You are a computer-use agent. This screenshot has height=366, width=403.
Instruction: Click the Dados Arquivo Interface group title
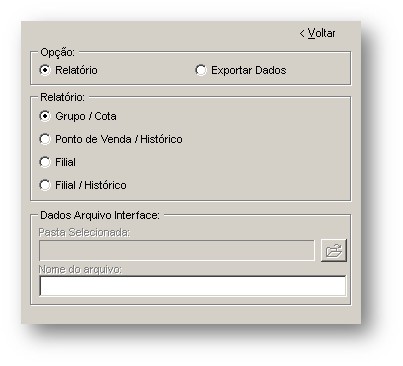tap(100, 215)
